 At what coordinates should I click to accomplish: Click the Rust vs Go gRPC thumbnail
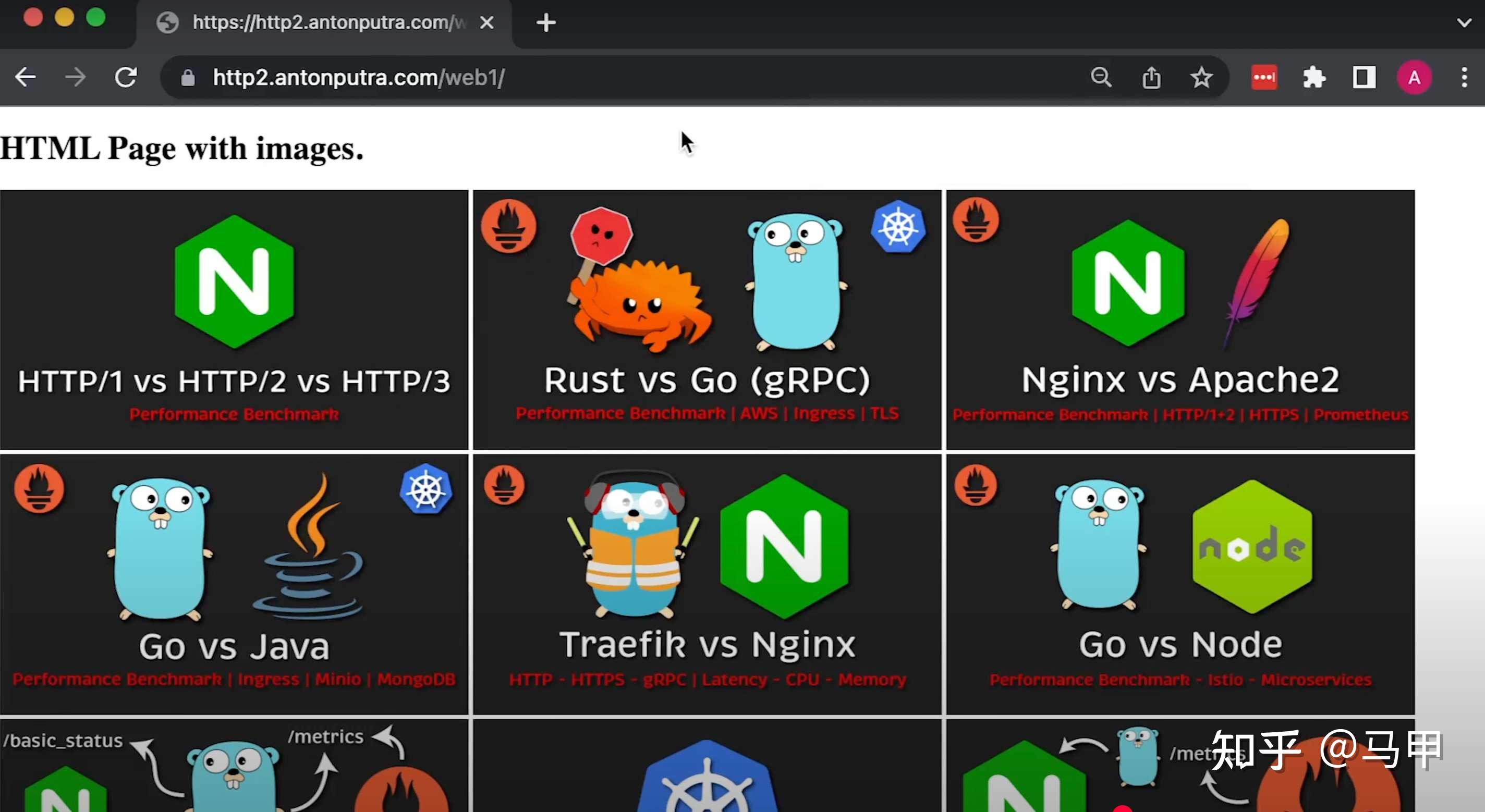coord(707,319)
